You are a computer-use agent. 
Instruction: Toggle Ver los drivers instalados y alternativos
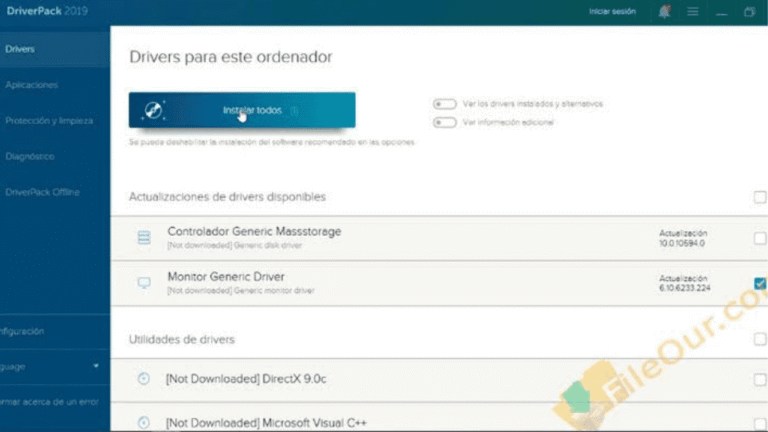coord(444,104)
